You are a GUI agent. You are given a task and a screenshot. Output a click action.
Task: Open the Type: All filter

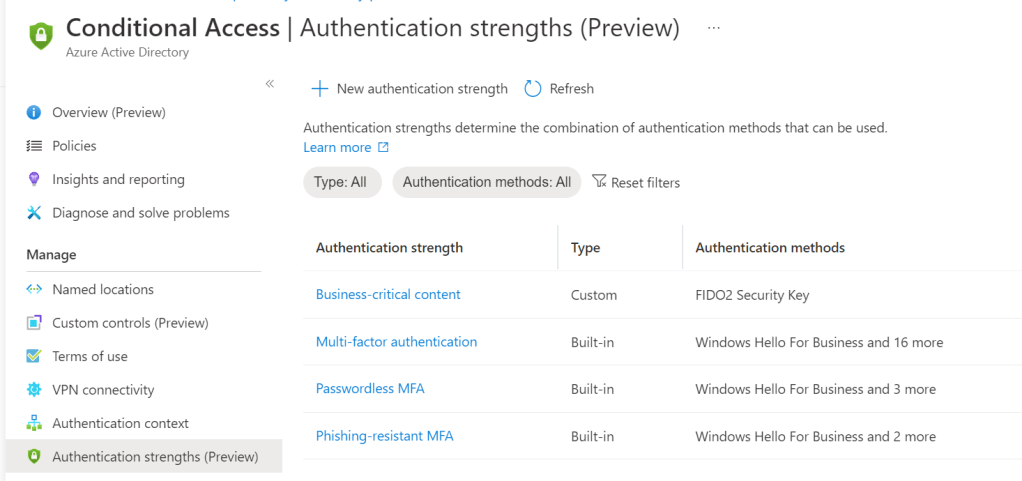coord(341,182)
